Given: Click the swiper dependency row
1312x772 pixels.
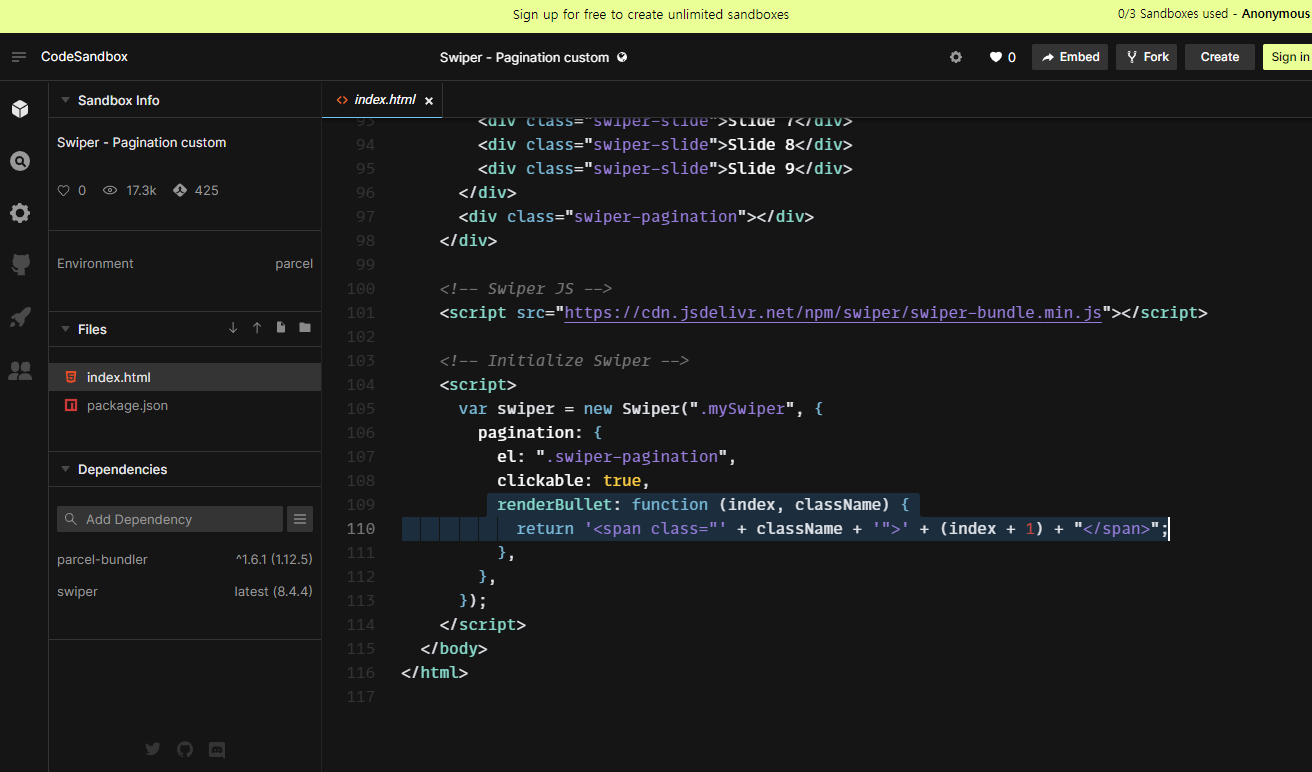Looking at the screenshot, I should point(185,591).
